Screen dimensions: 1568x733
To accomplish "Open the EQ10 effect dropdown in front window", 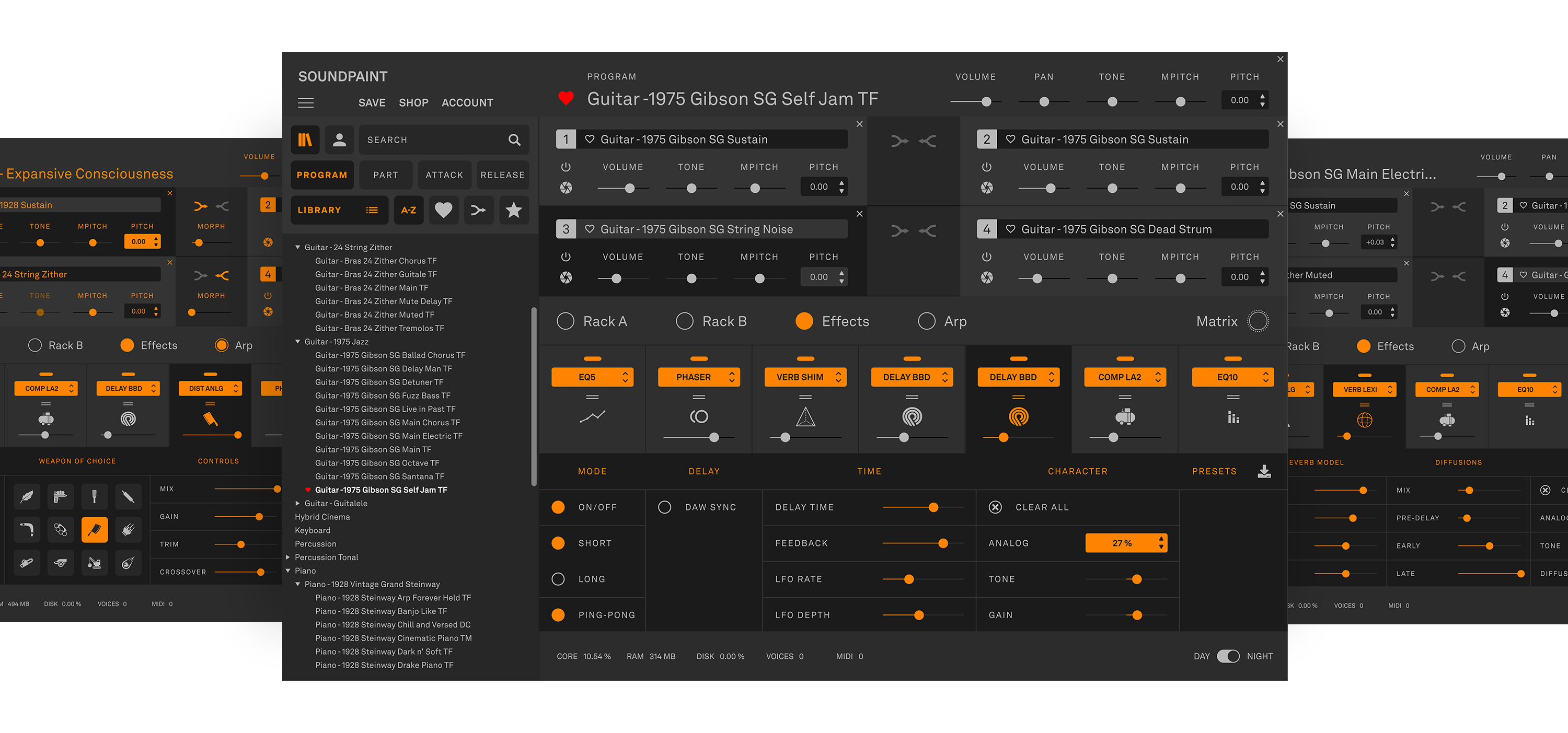I will coord(1232,377).
